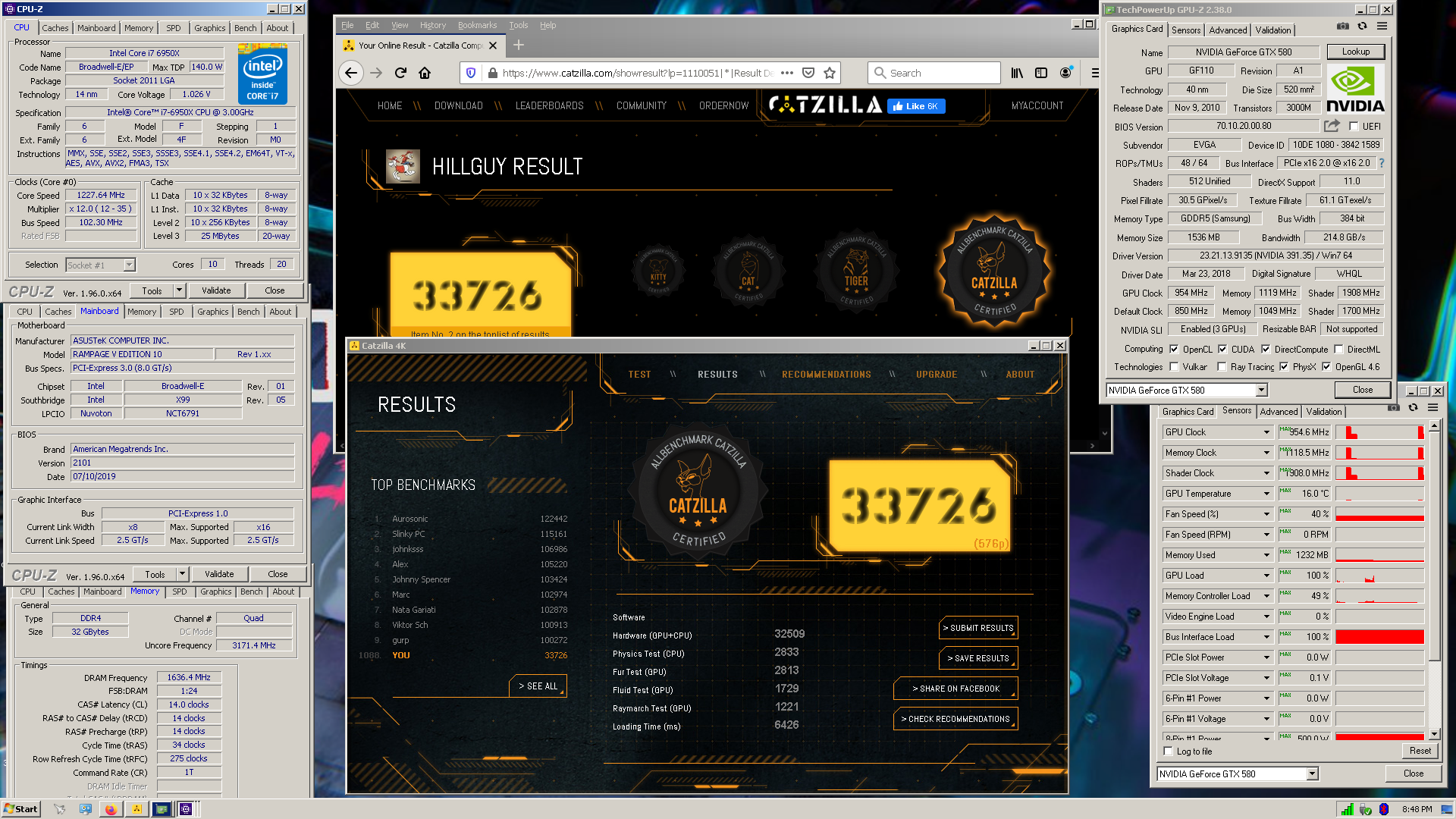
Task: Open the Memory Clock sensor dropdown
Action: coord(1266,453)
